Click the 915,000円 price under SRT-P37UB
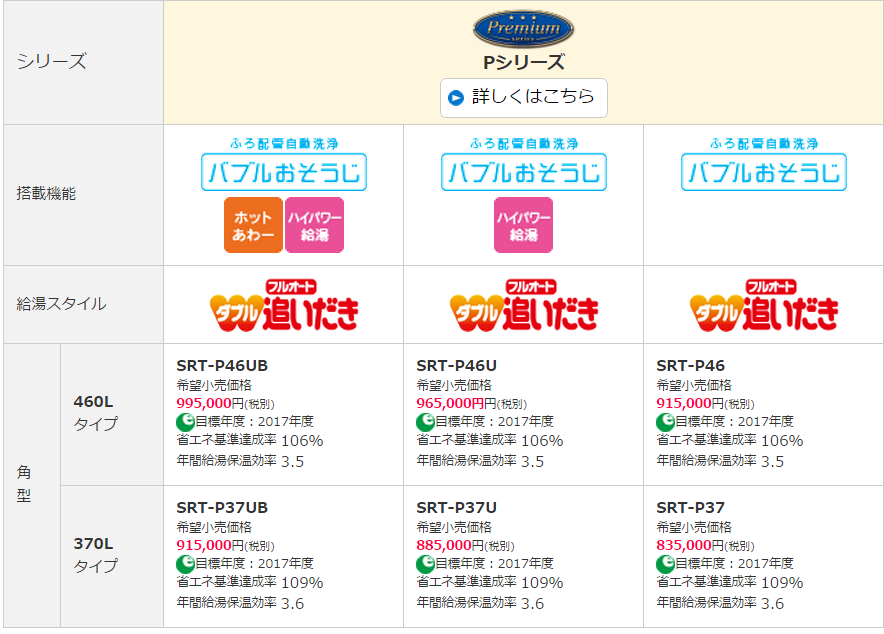 coord(210,546)
